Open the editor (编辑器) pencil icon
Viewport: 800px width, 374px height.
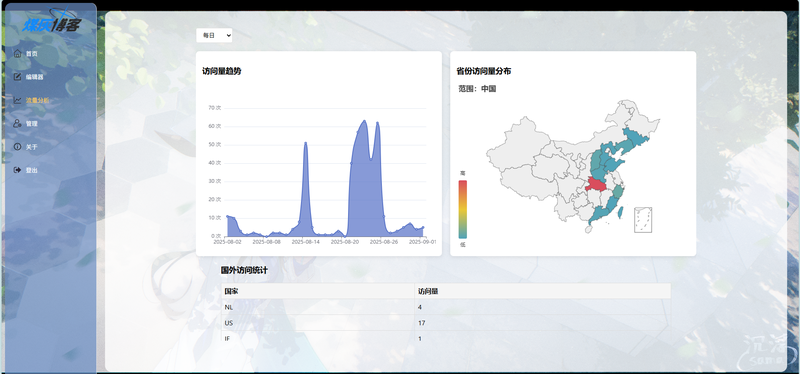click(x=17, y=77)
